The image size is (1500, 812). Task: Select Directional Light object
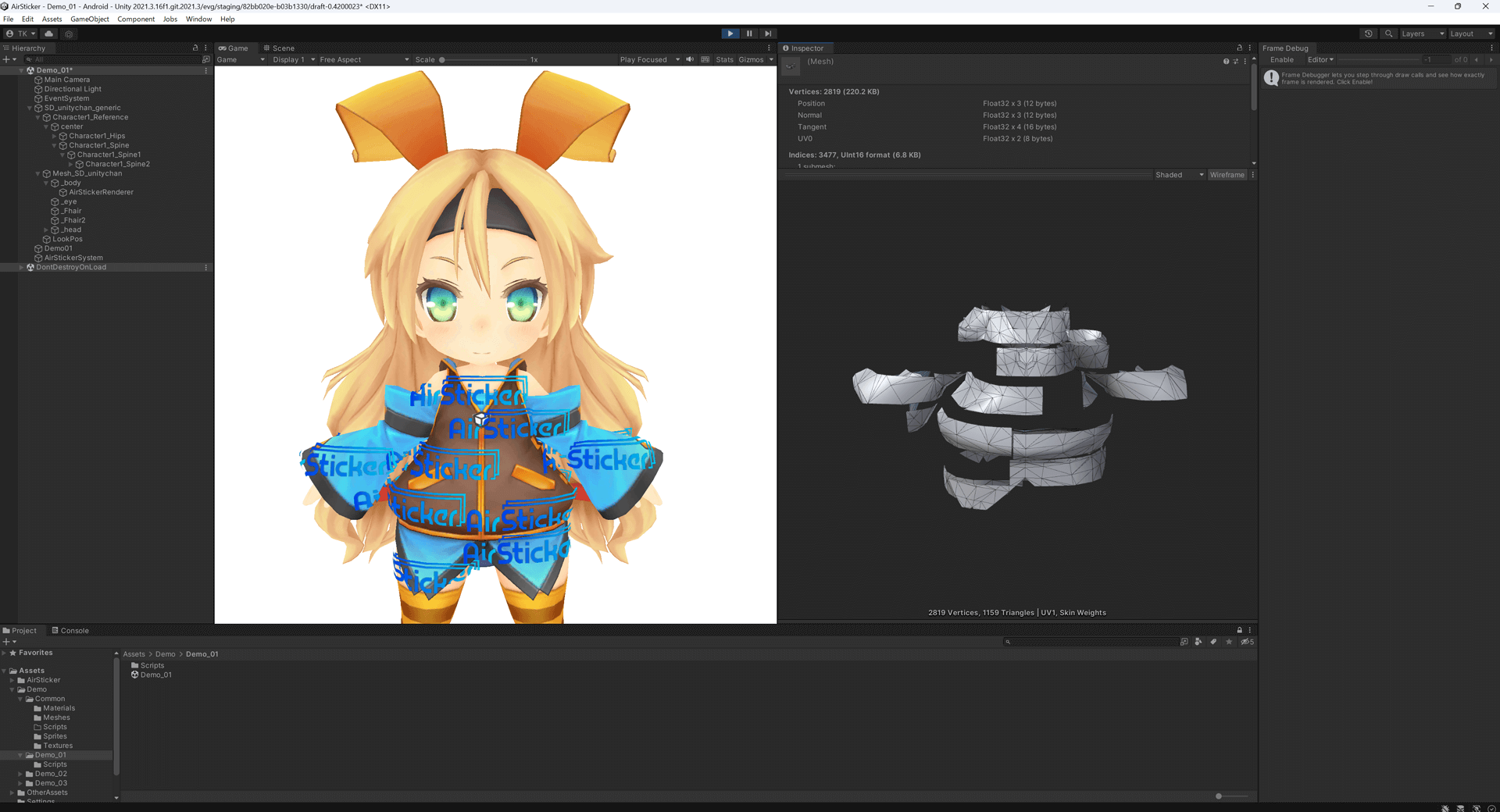pos(72,89)
